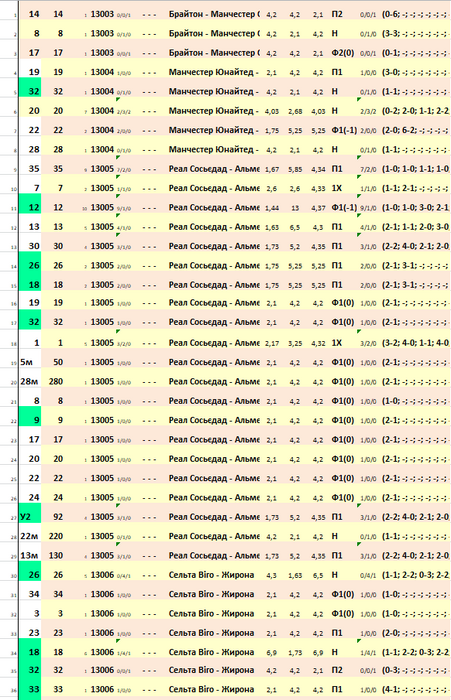
Task: Select the cell with value 130
Action: click(x=56, y=555)
